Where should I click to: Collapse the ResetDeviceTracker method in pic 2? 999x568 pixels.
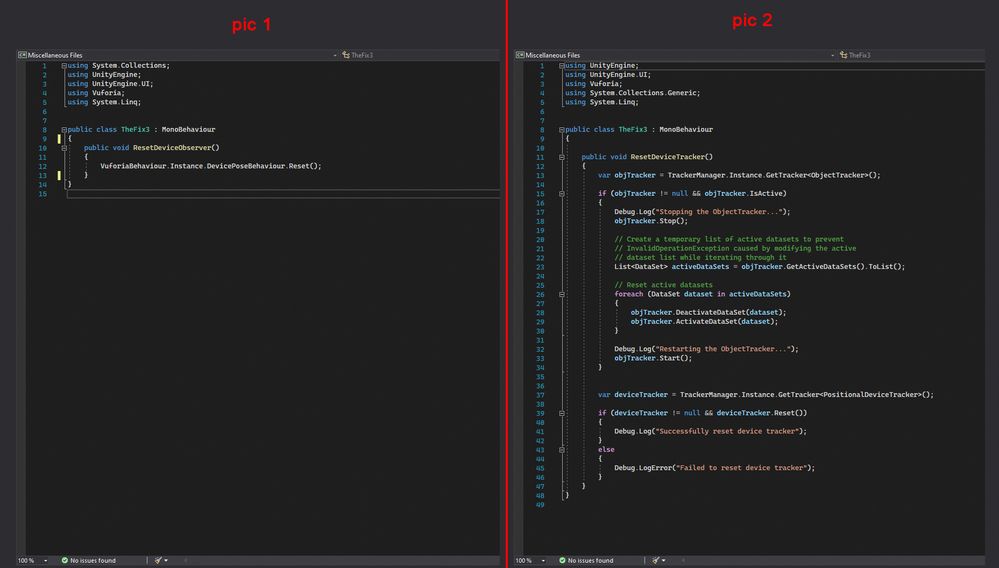pos(562,157)
